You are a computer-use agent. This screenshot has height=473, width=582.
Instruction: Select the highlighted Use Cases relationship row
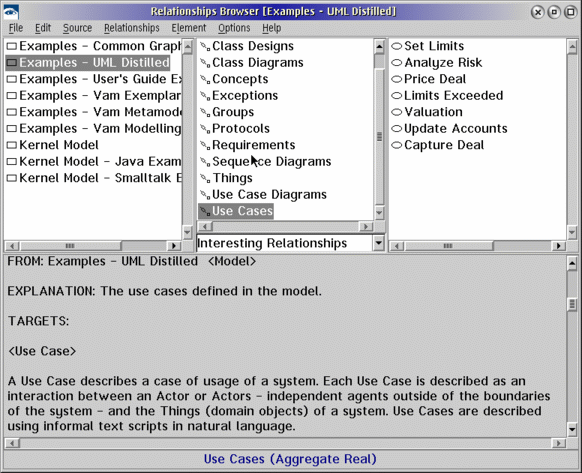click(236, 211)
